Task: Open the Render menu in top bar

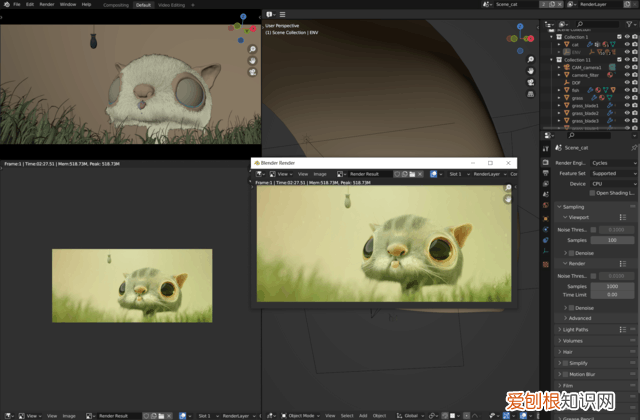Action: click(47, 5)
